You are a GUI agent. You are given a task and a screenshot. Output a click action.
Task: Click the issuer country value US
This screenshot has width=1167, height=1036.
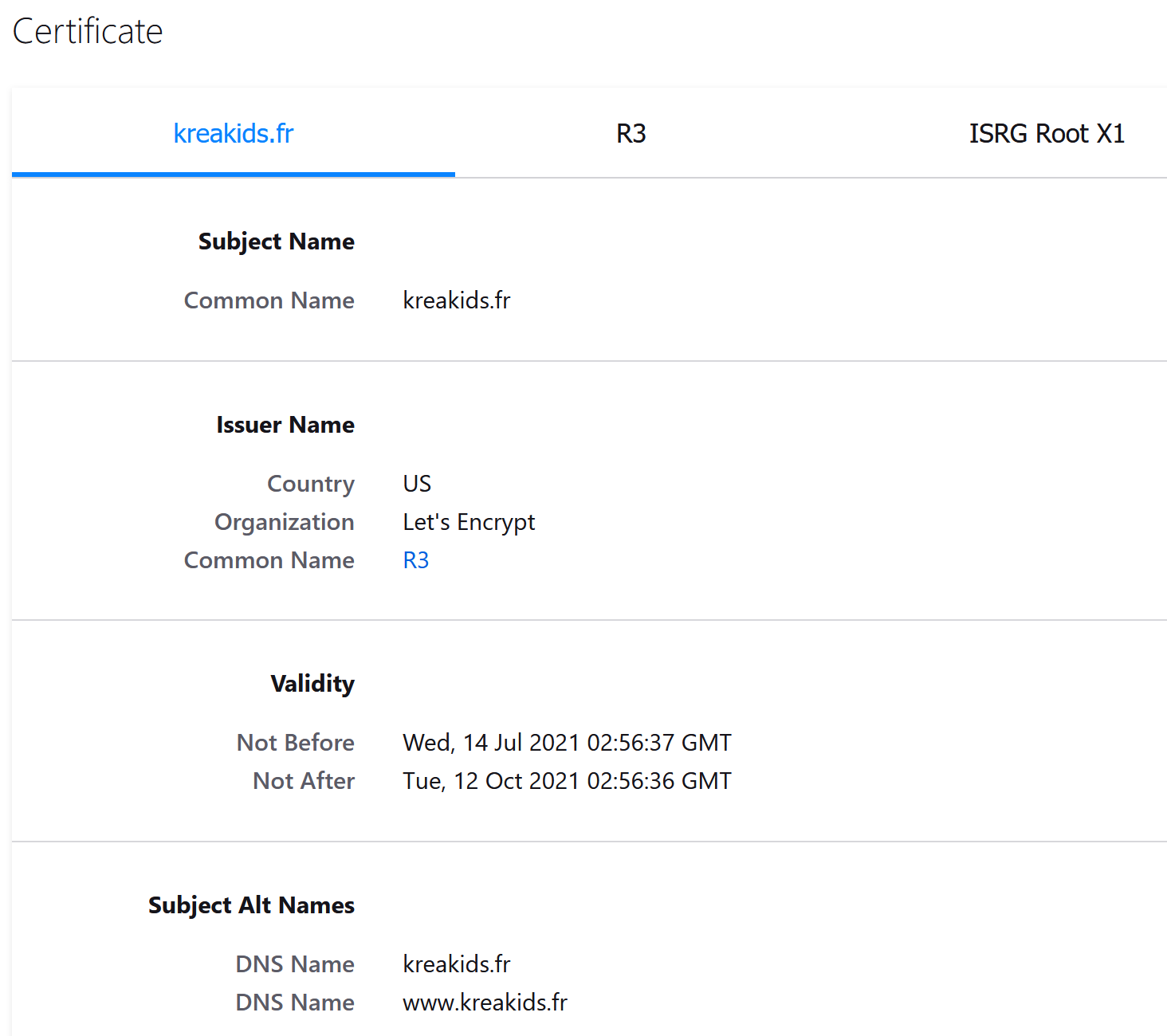point(416,484)
